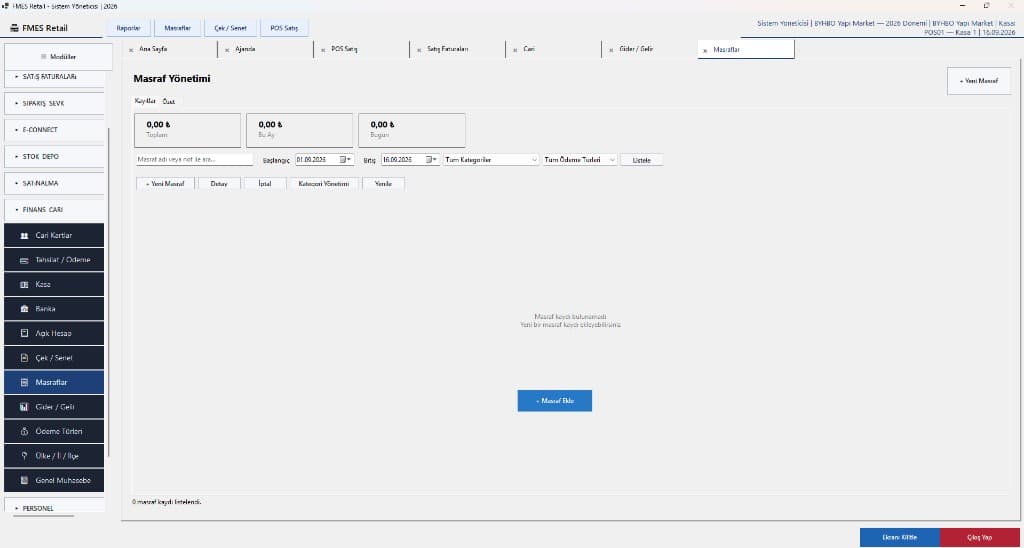Open Cari Kartlar via its people icon

[x=24, y=235]
